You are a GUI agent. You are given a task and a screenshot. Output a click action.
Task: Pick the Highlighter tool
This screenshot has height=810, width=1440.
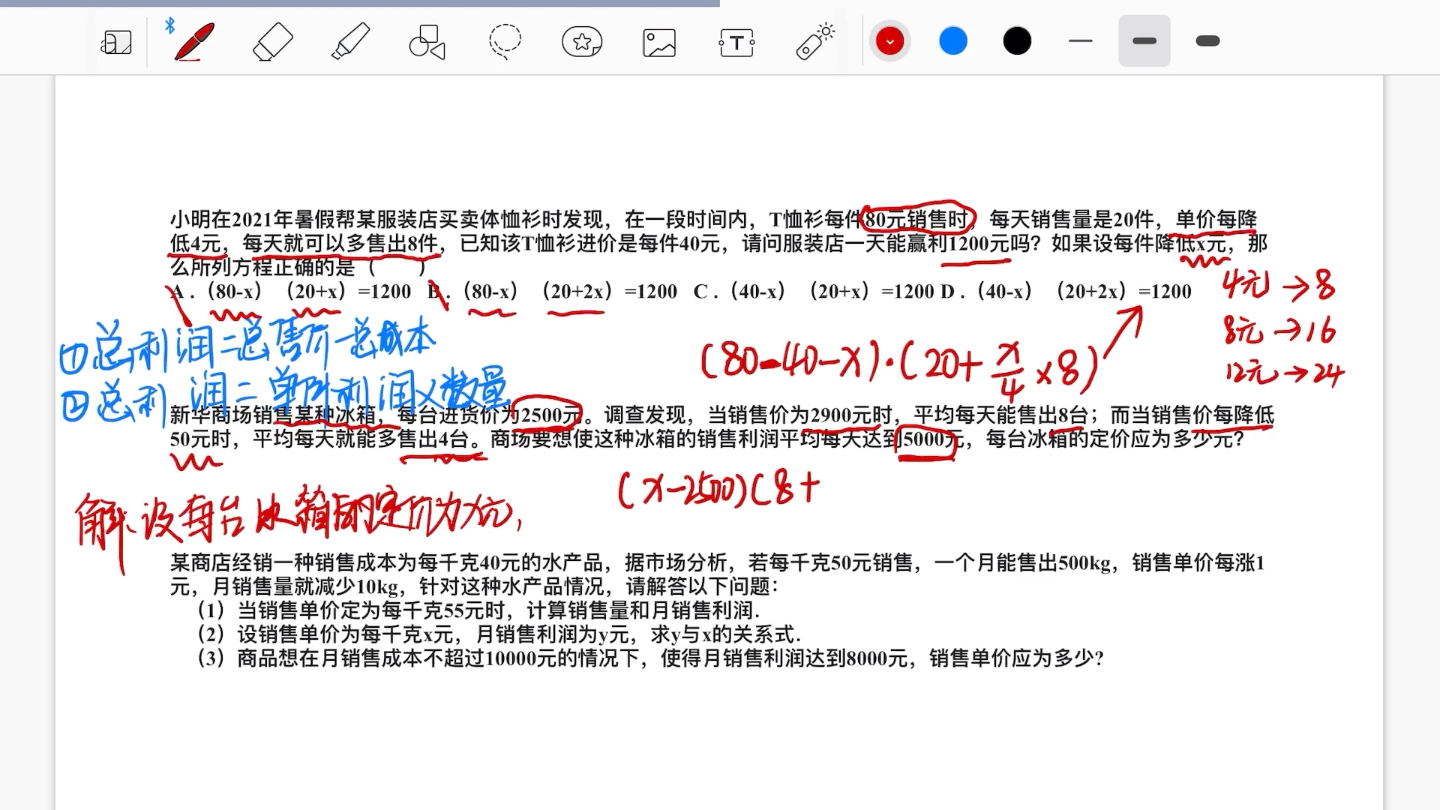349,41
